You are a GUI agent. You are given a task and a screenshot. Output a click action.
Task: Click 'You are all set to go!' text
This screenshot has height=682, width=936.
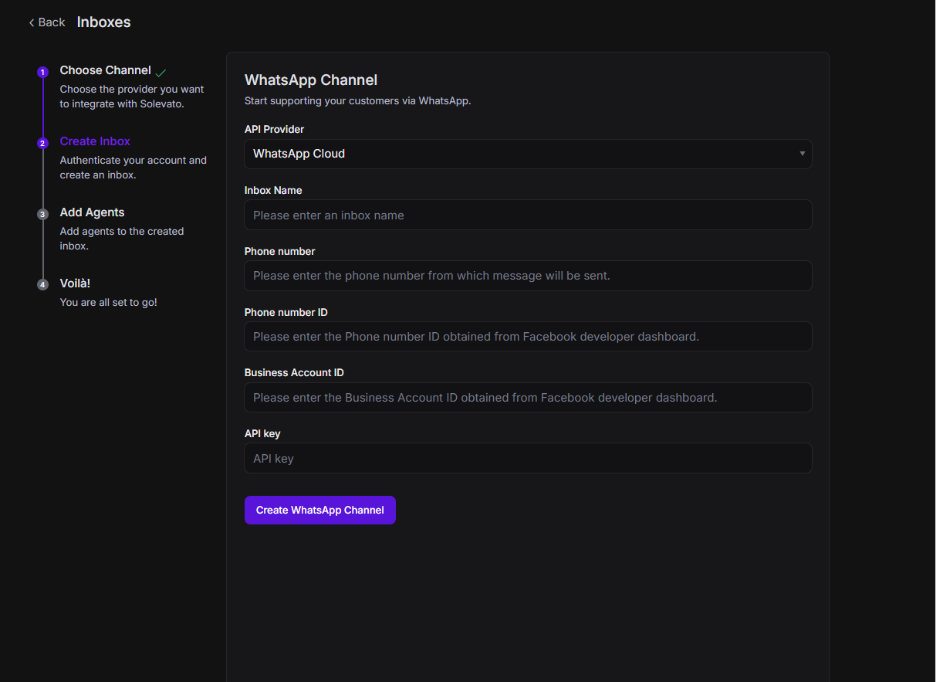(109, 302)
